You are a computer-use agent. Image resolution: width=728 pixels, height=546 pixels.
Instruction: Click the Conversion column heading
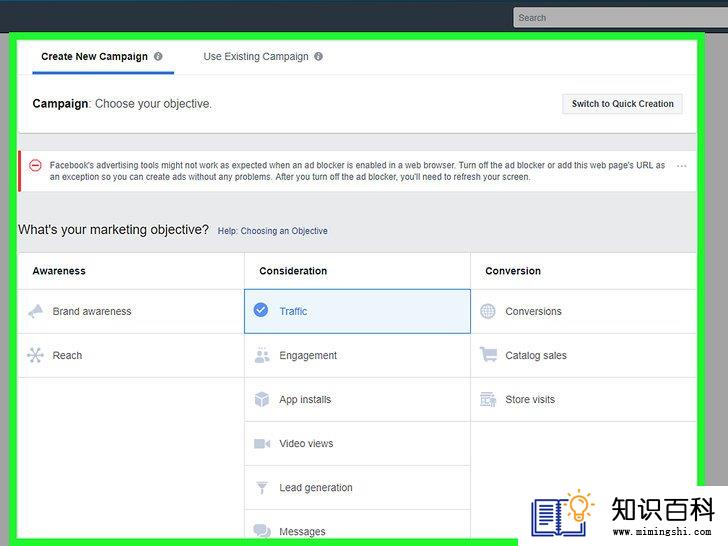click(x=513, y=271)
